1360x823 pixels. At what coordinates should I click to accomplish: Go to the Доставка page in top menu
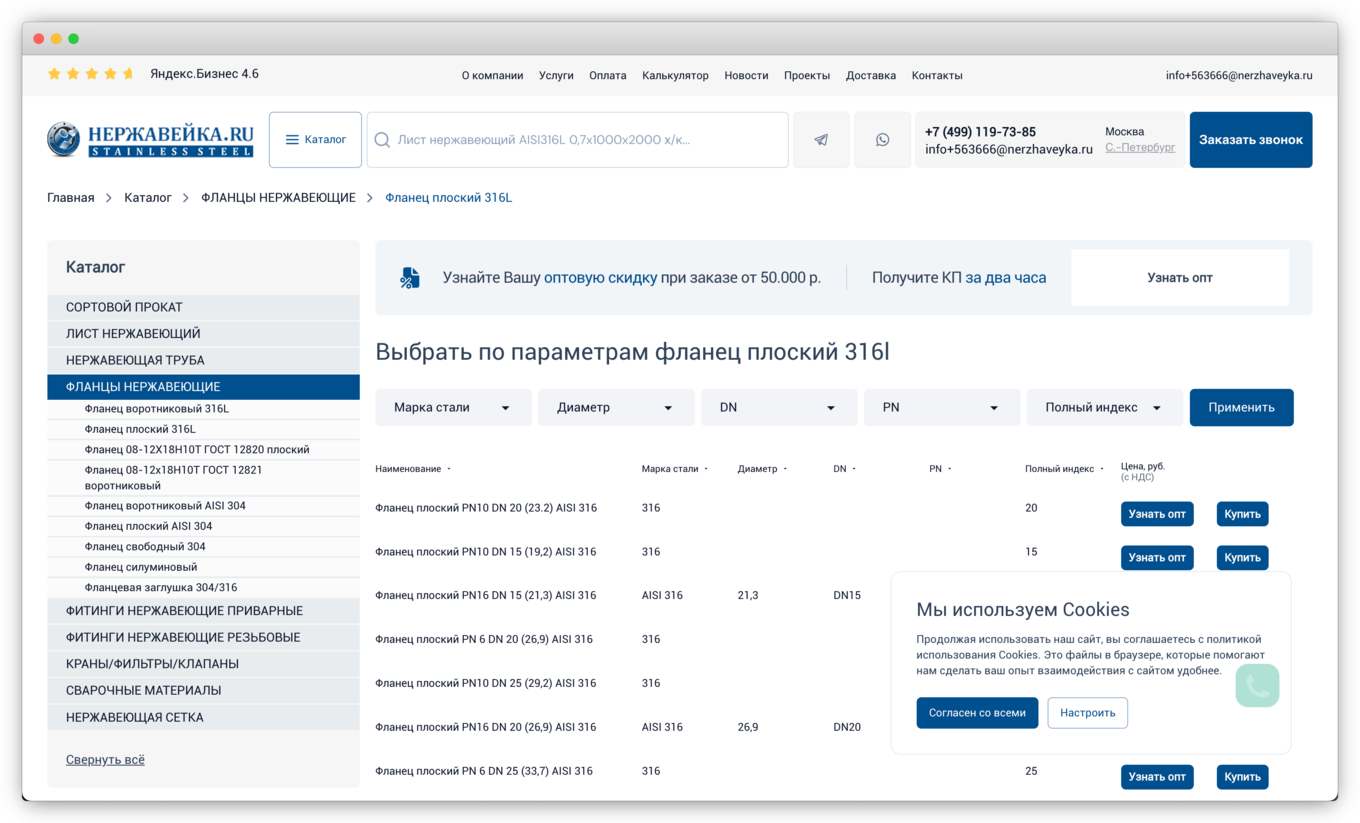(870, 75)
